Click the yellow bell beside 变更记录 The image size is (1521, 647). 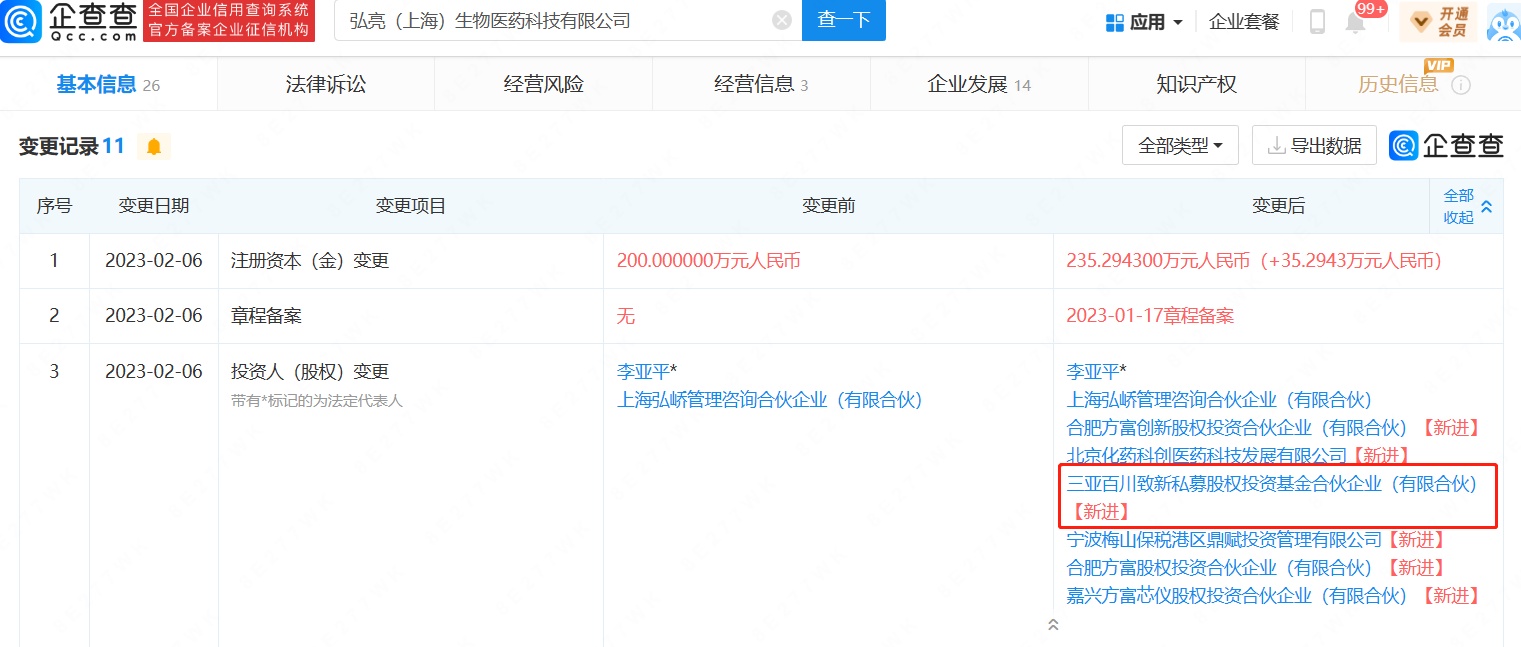click(x=154, y=147)
